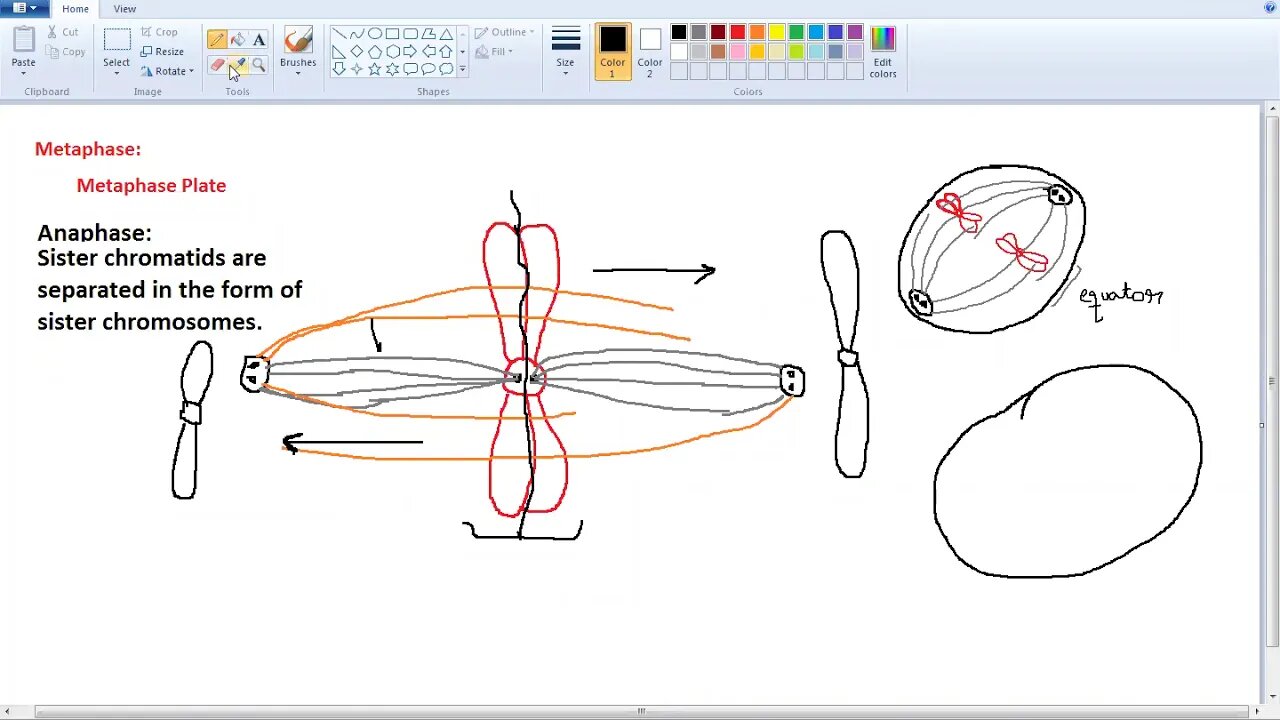Select the Eraser tool
1280x720 pixels.
pyautogui.click(x=217, y=65)
